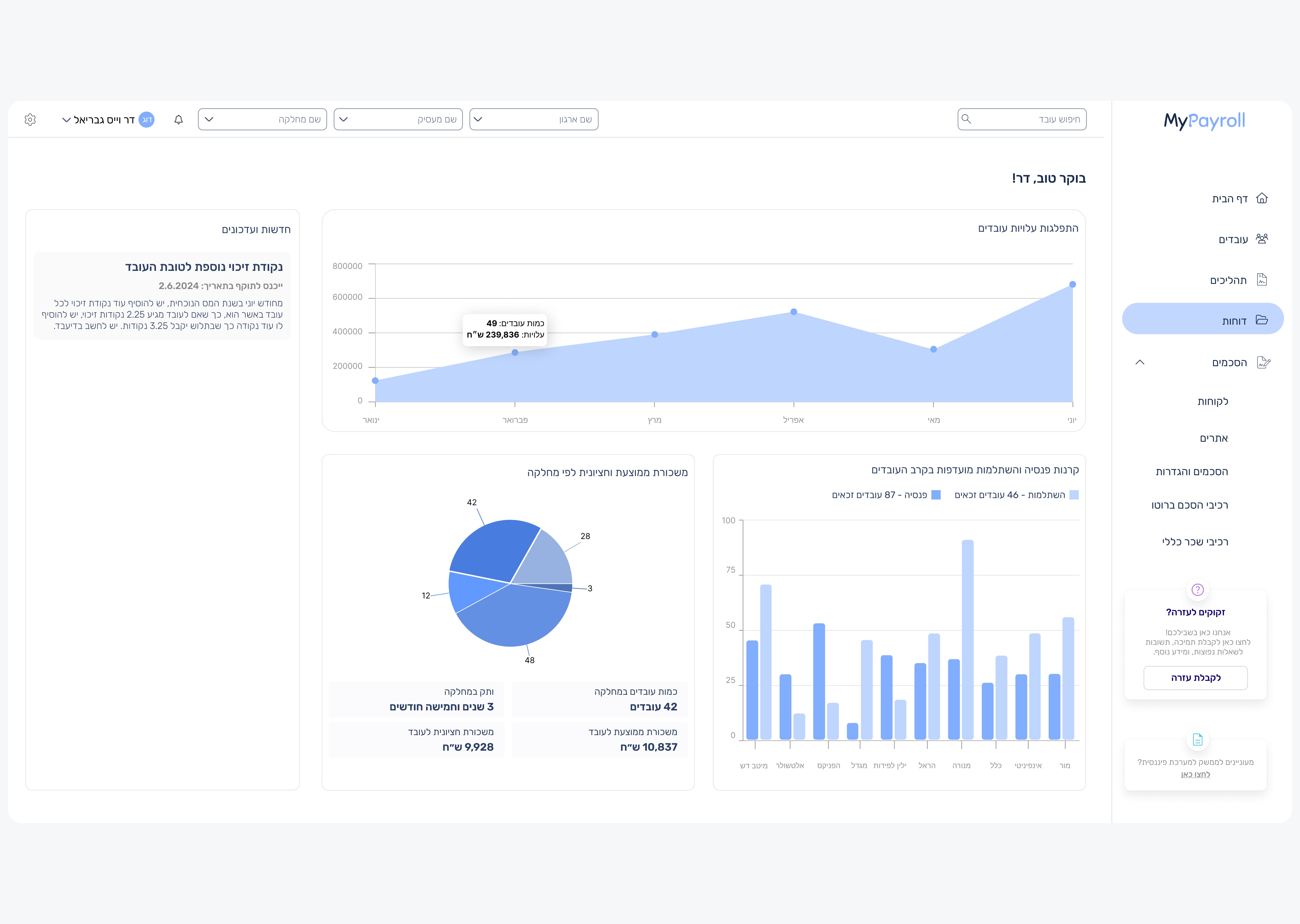Open רכיבי שכר כללי submenu item
1300x924 pixels.
1195,542
